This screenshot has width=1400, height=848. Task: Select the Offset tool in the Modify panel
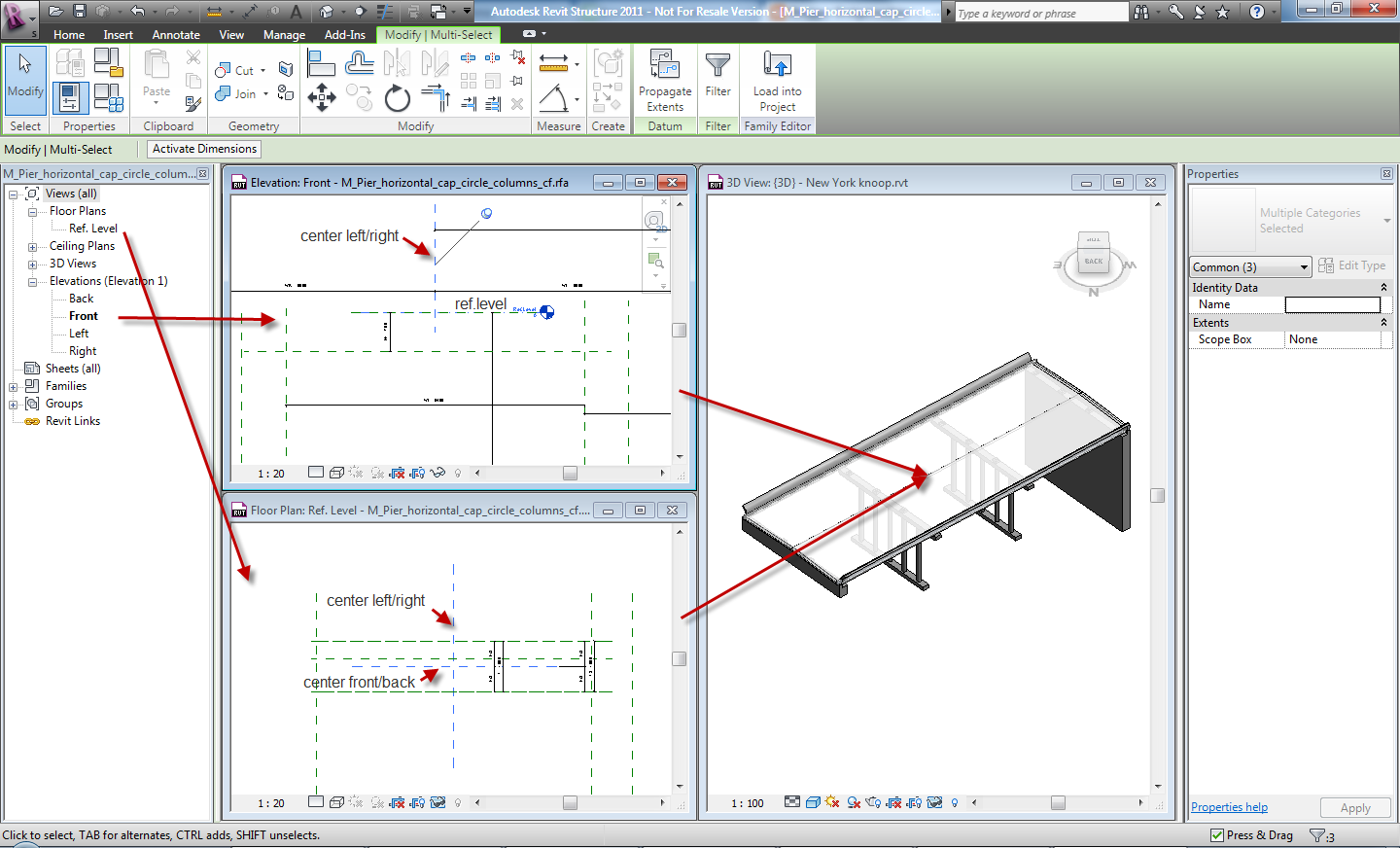point(359,64)
